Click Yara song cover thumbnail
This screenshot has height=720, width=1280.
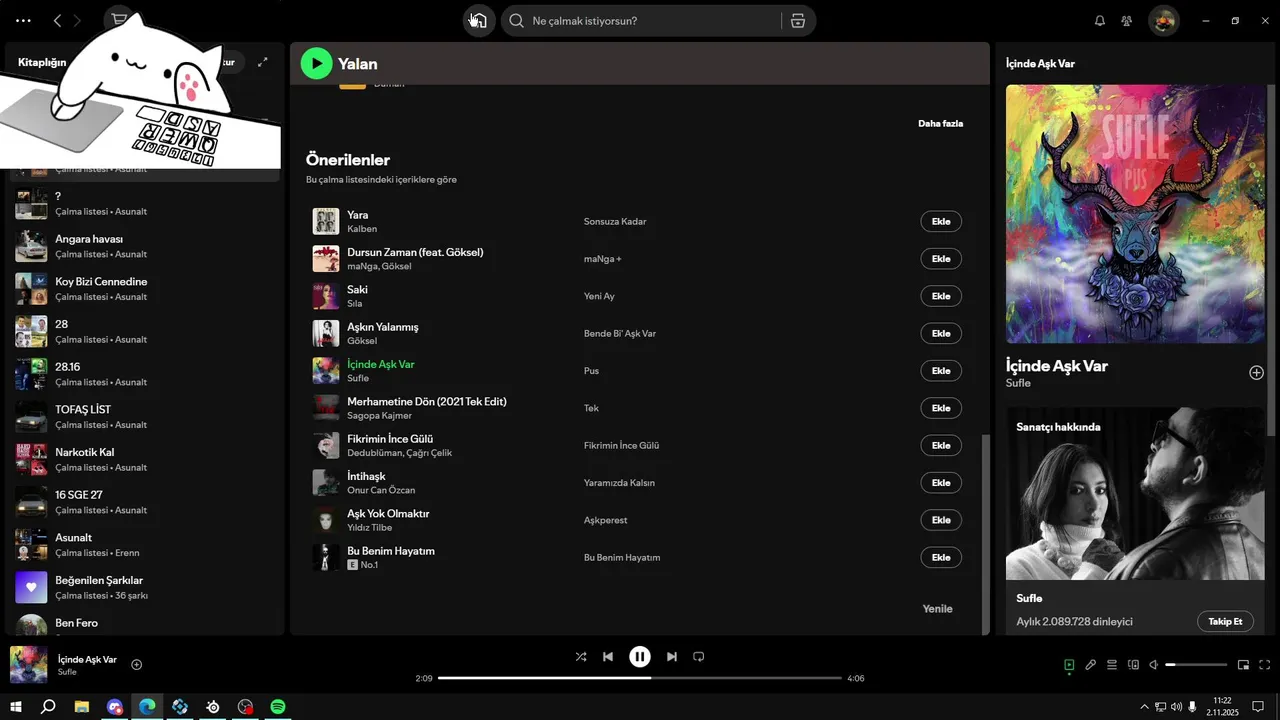[326, 221]
